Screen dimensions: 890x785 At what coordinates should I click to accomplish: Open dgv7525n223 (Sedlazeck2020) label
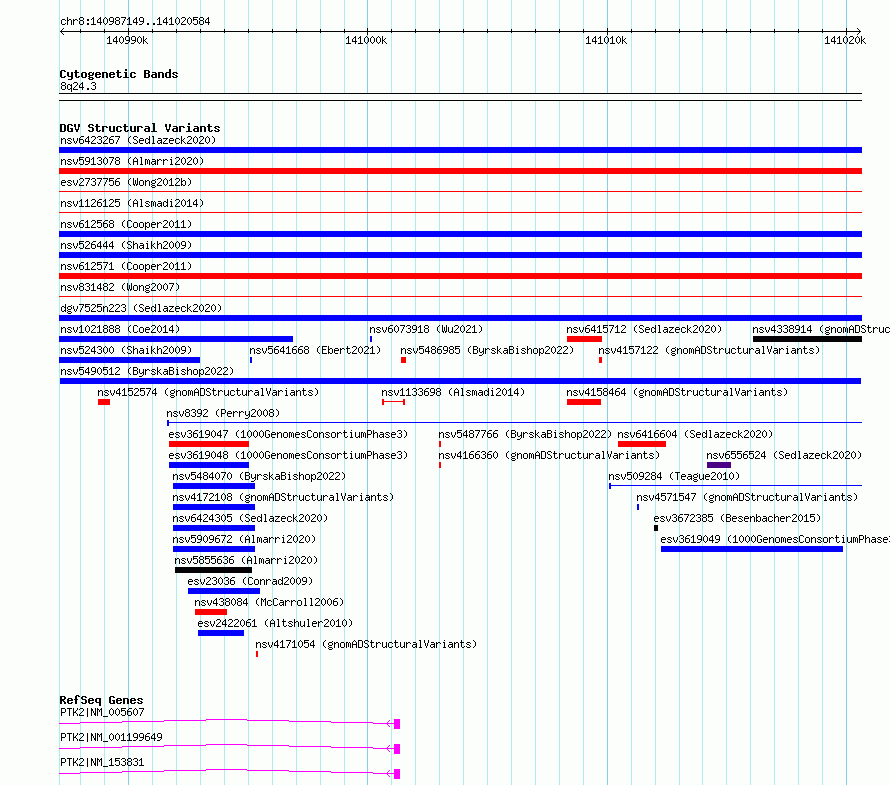coord(141,308)
